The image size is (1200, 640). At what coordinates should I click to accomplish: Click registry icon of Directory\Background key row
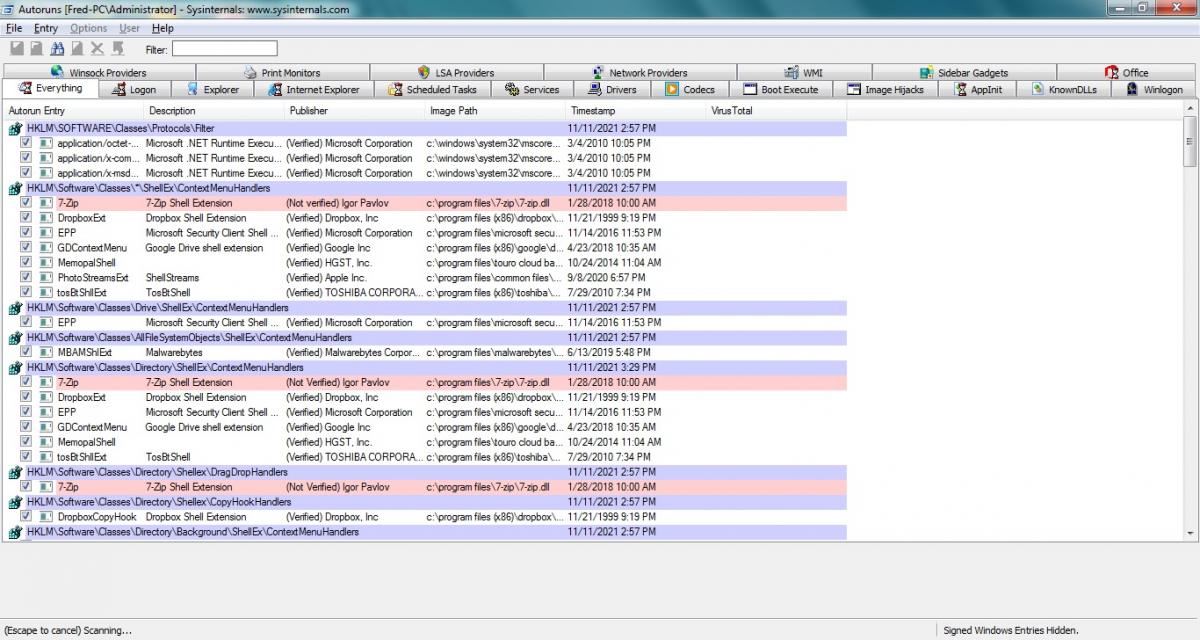tap(15, 532)
